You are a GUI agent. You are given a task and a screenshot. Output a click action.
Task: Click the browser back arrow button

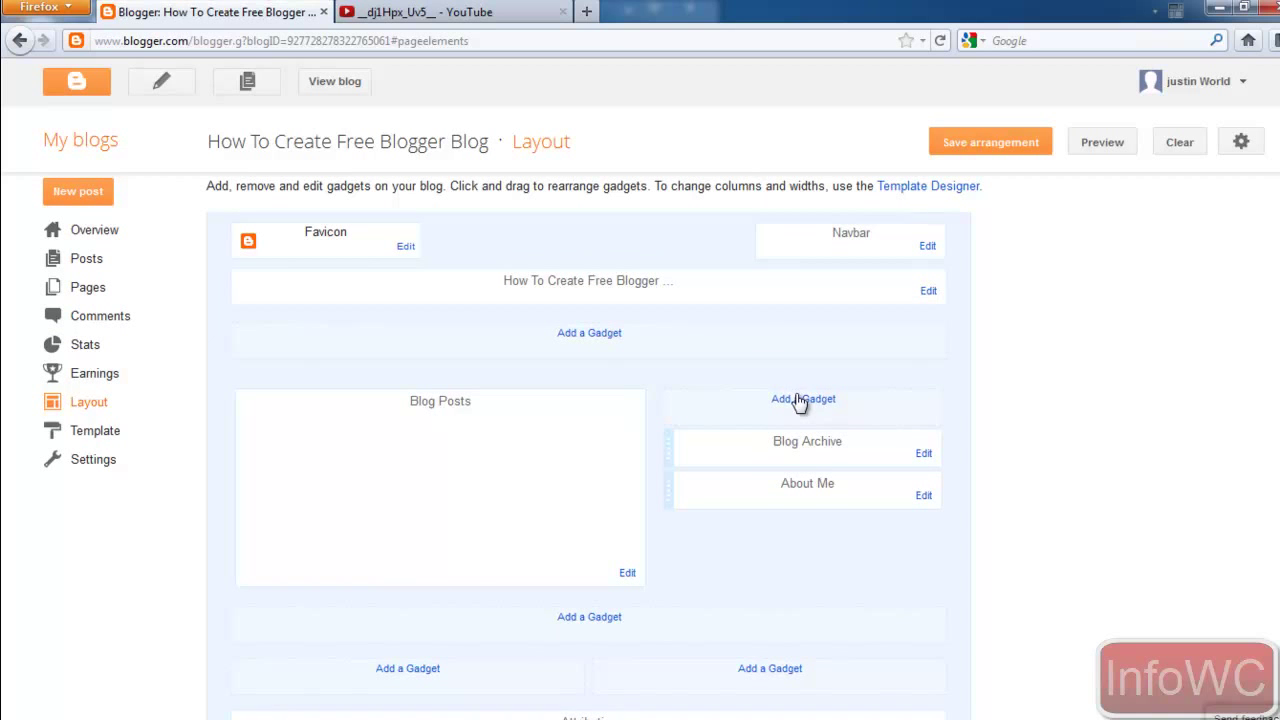pos(19,41)
